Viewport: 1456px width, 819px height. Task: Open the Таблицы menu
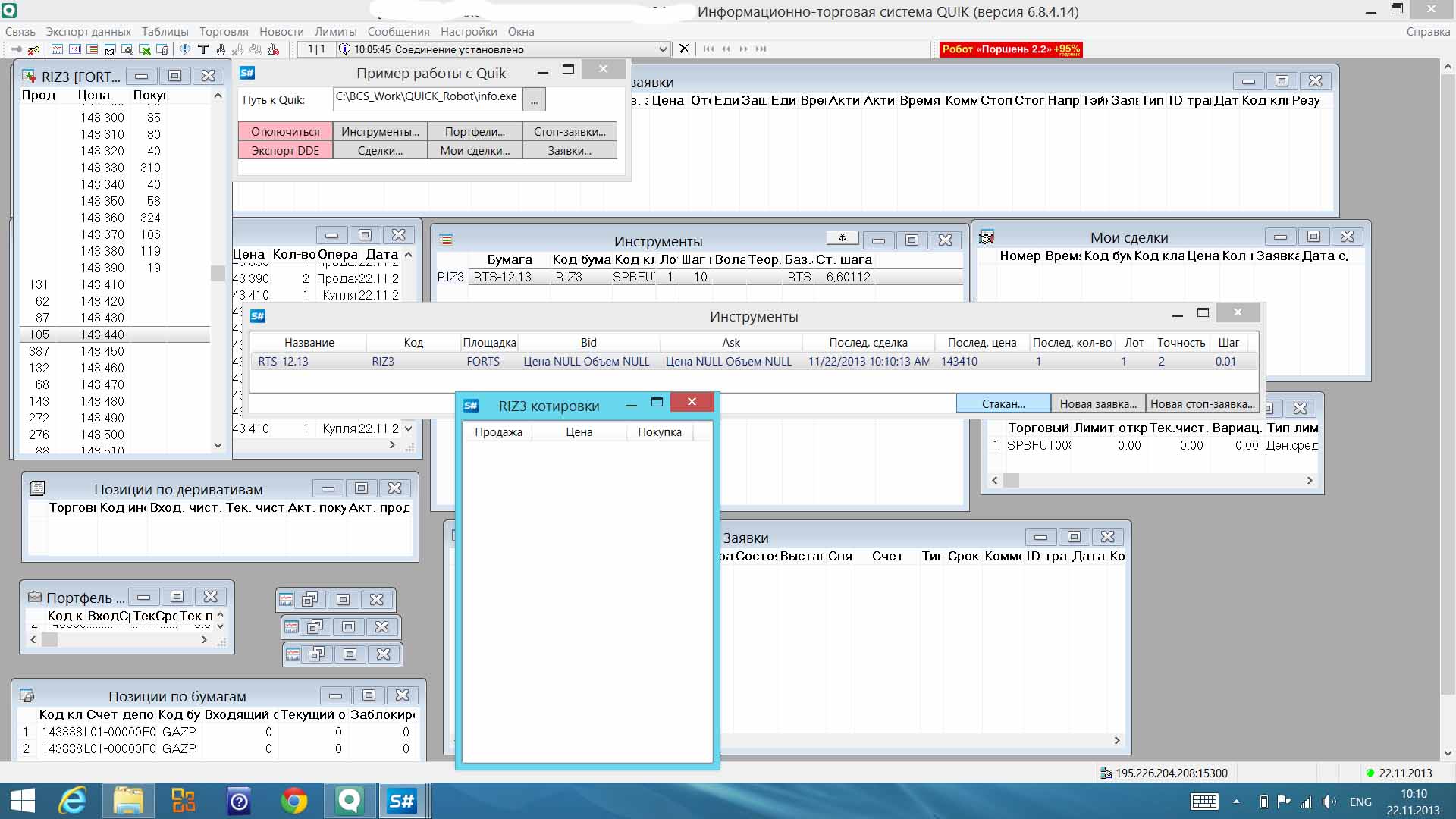tap(165, 31)
